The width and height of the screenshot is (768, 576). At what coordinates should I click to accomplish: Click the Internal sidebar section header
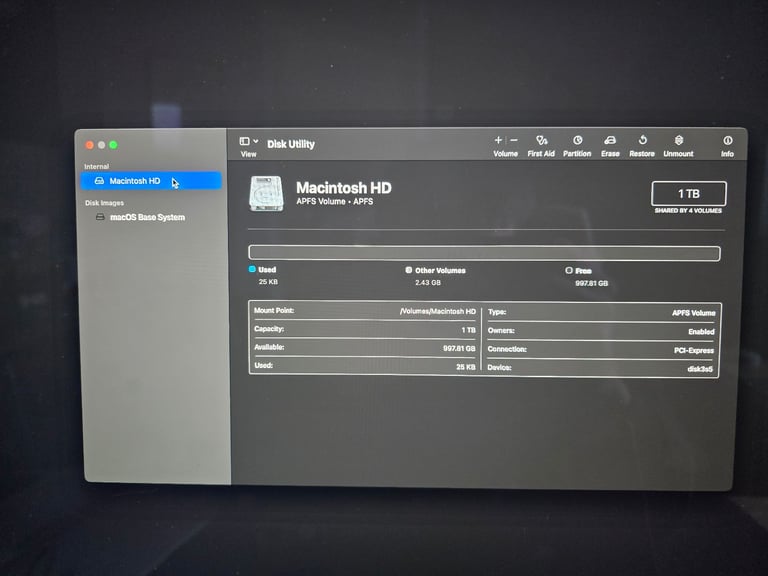click(x=96, y=167)
